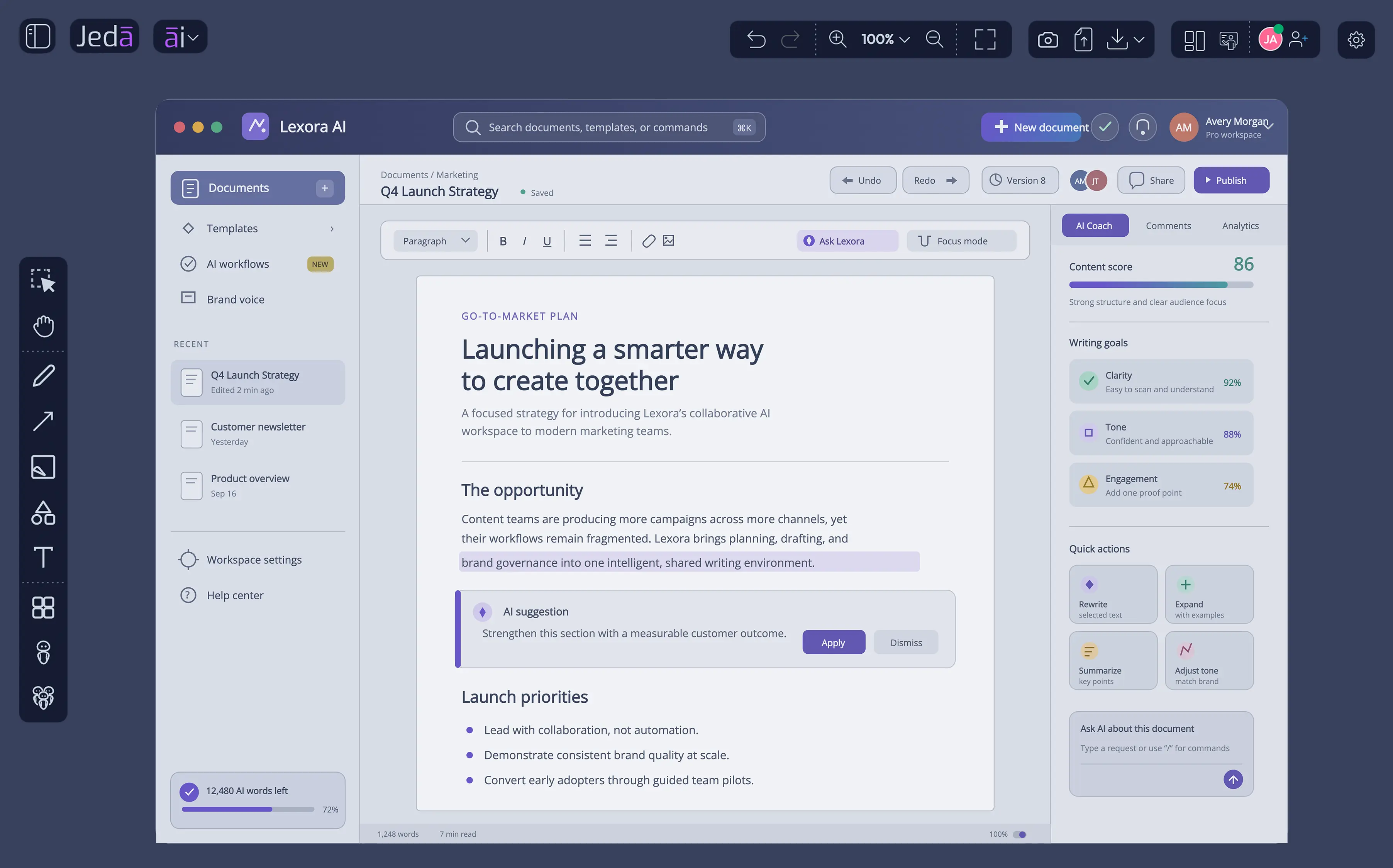This screenshot has width=1393, height=868.
Task: Toggle underline formatting
Action: [x=547, y=241]
